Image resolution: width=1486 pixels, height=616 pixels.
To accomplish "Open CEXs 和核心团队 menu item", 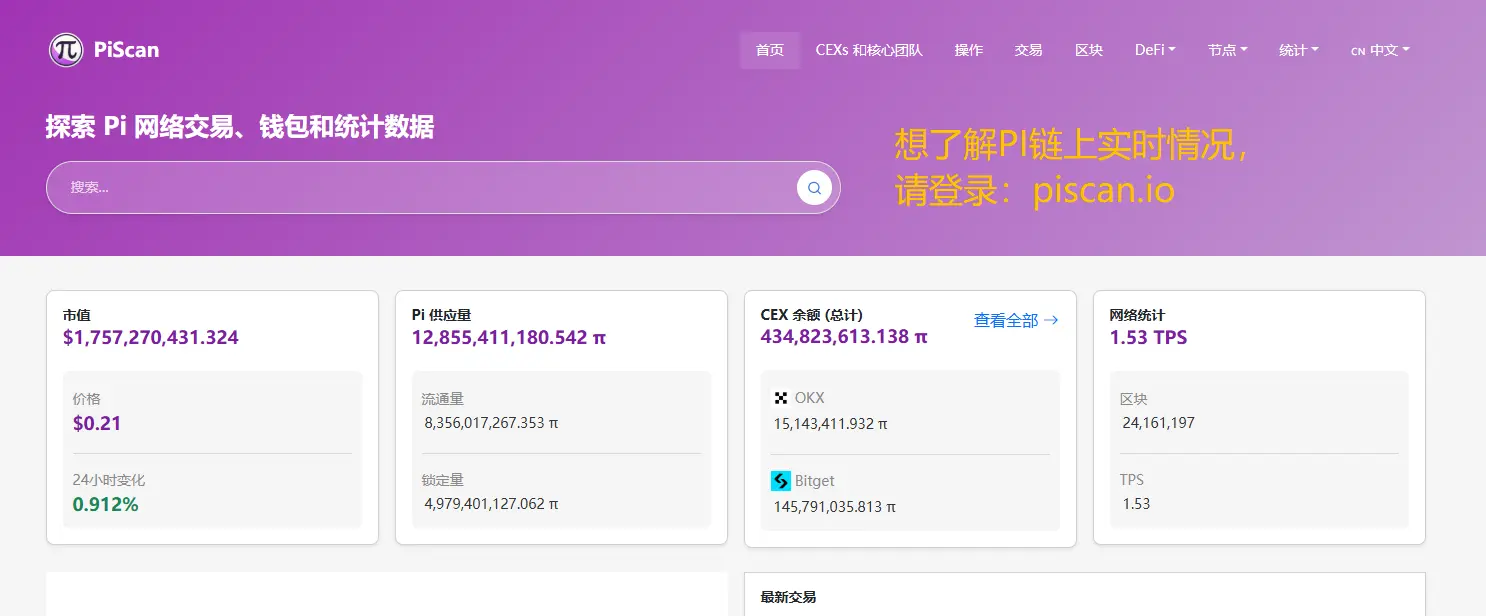I will click(869, 50).
